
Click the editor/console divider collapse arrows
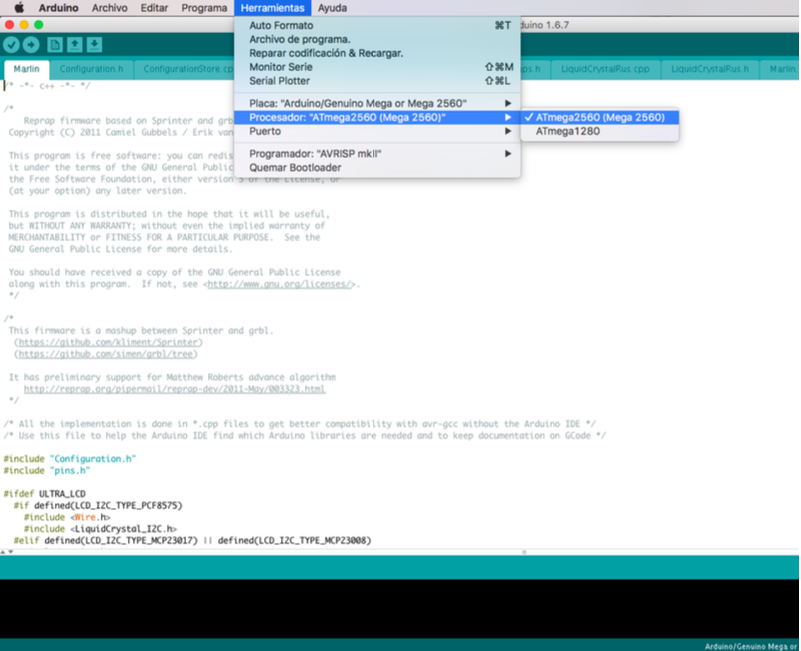[x=7, y=552]
